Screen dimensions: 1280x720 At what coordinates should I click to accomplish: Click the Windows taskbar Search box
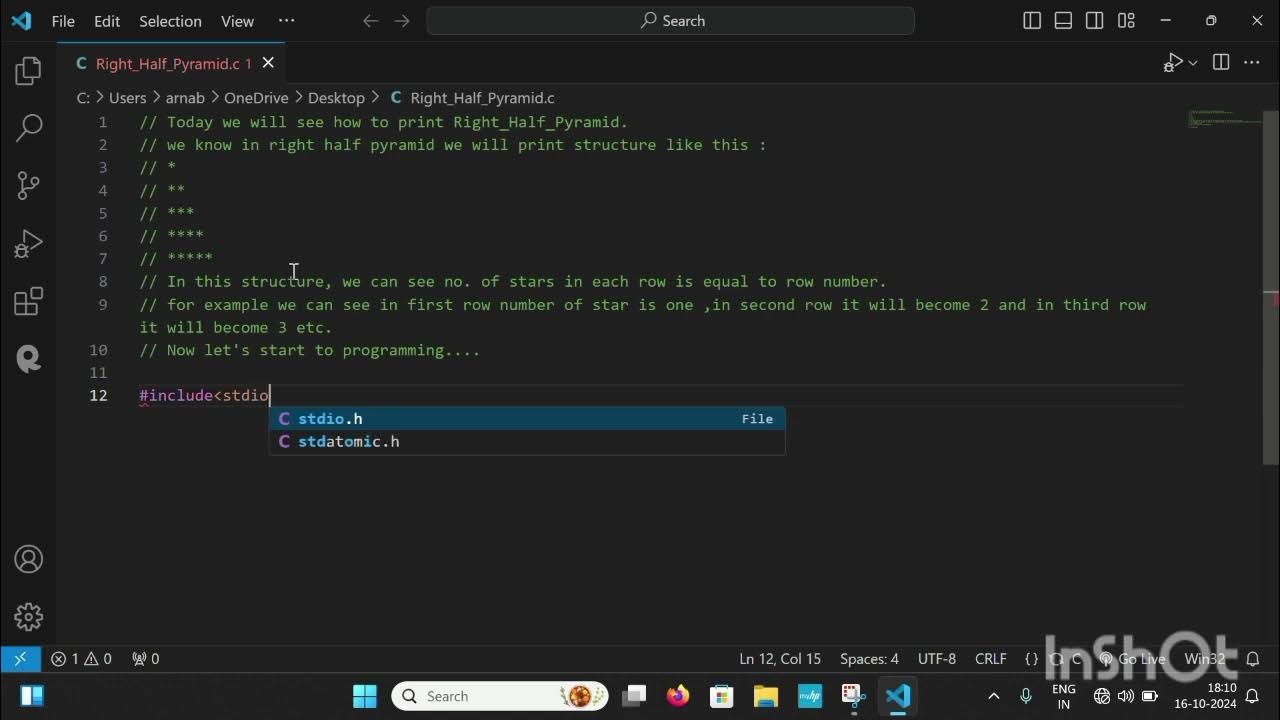(x=500, y=696)
